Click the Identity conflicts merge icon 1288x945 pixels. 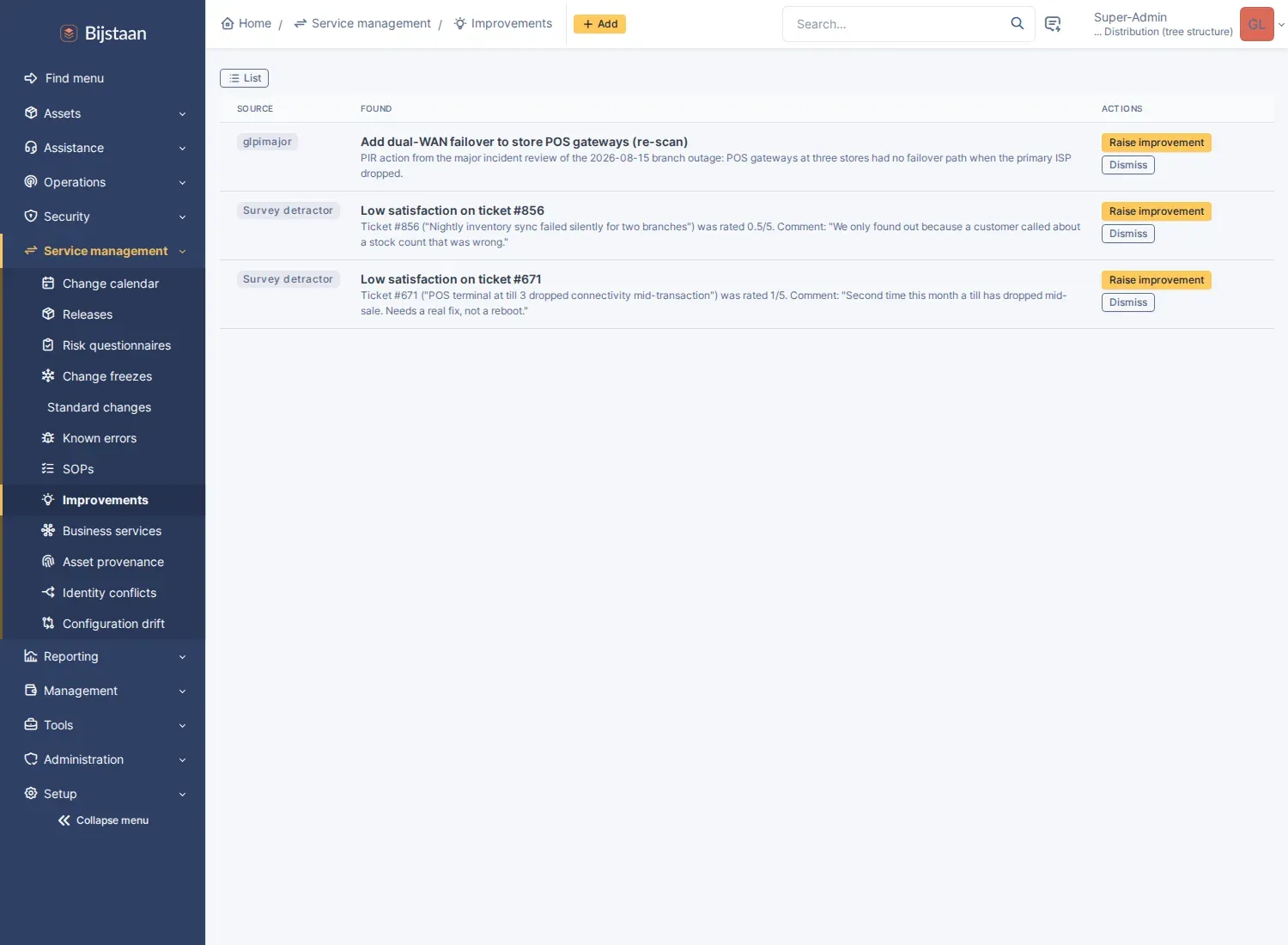tap(48, 592)
